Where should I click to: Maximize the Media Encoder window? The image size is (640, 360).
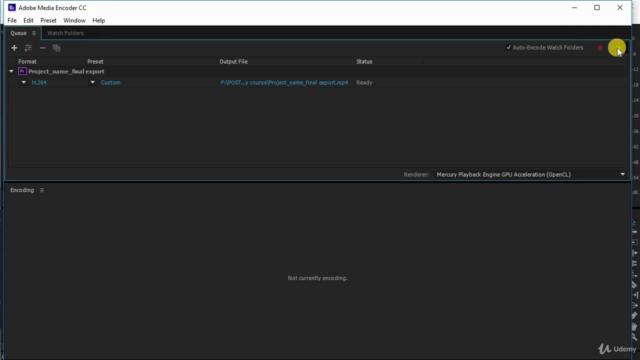[597, 7]
